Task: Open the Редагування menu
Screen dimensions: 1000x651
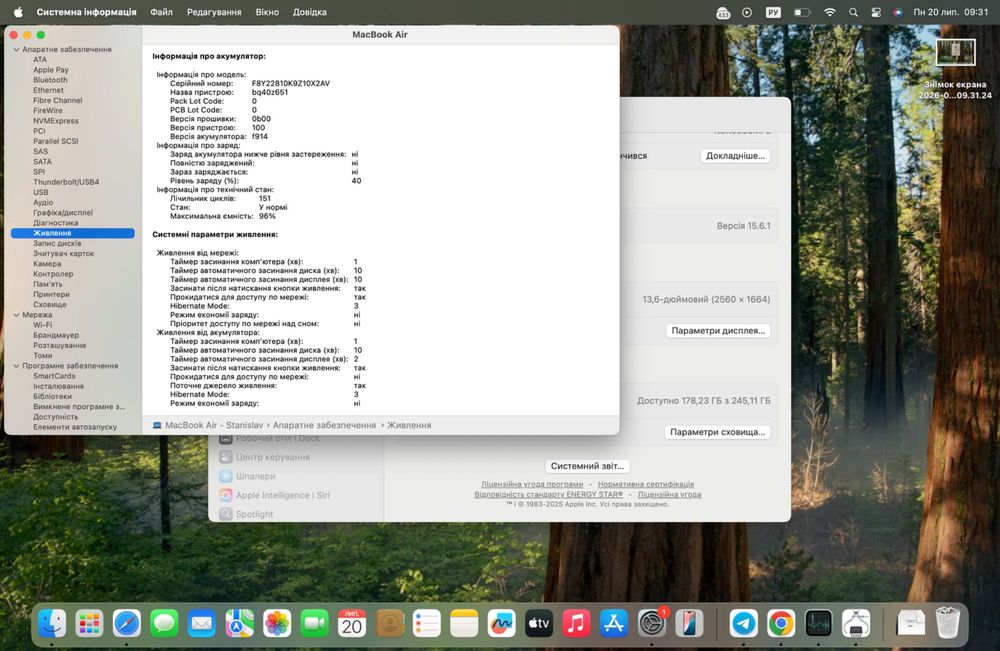Action: pos(214,12)
